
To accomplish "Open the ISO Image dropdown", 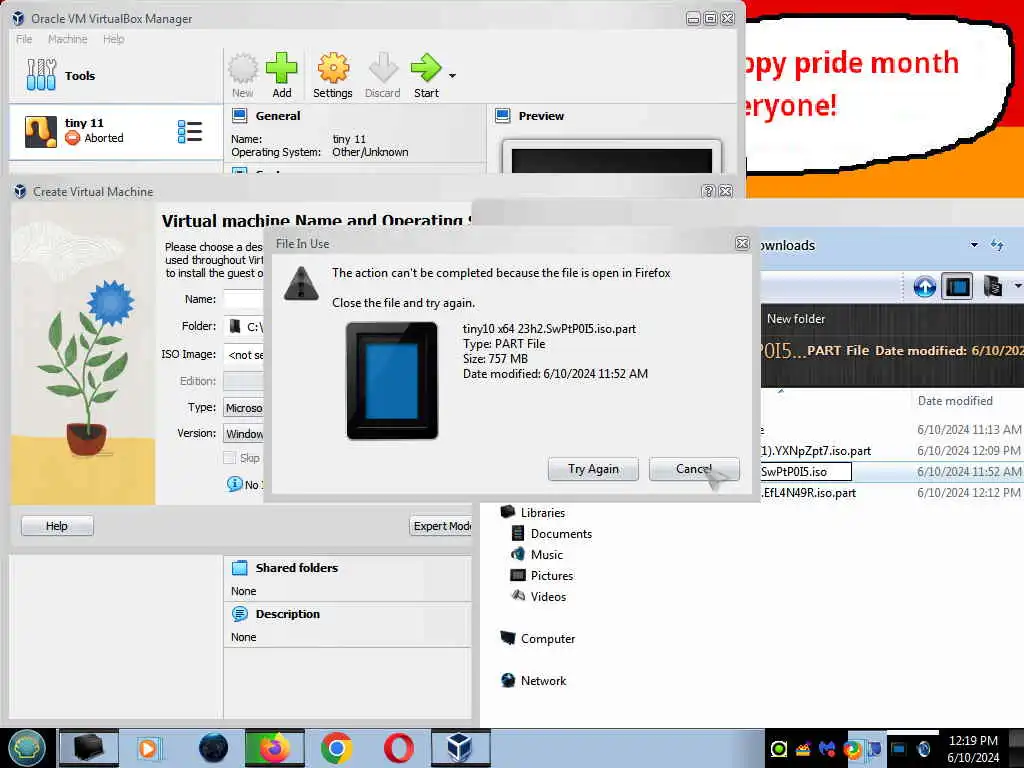I will [244, 355].
